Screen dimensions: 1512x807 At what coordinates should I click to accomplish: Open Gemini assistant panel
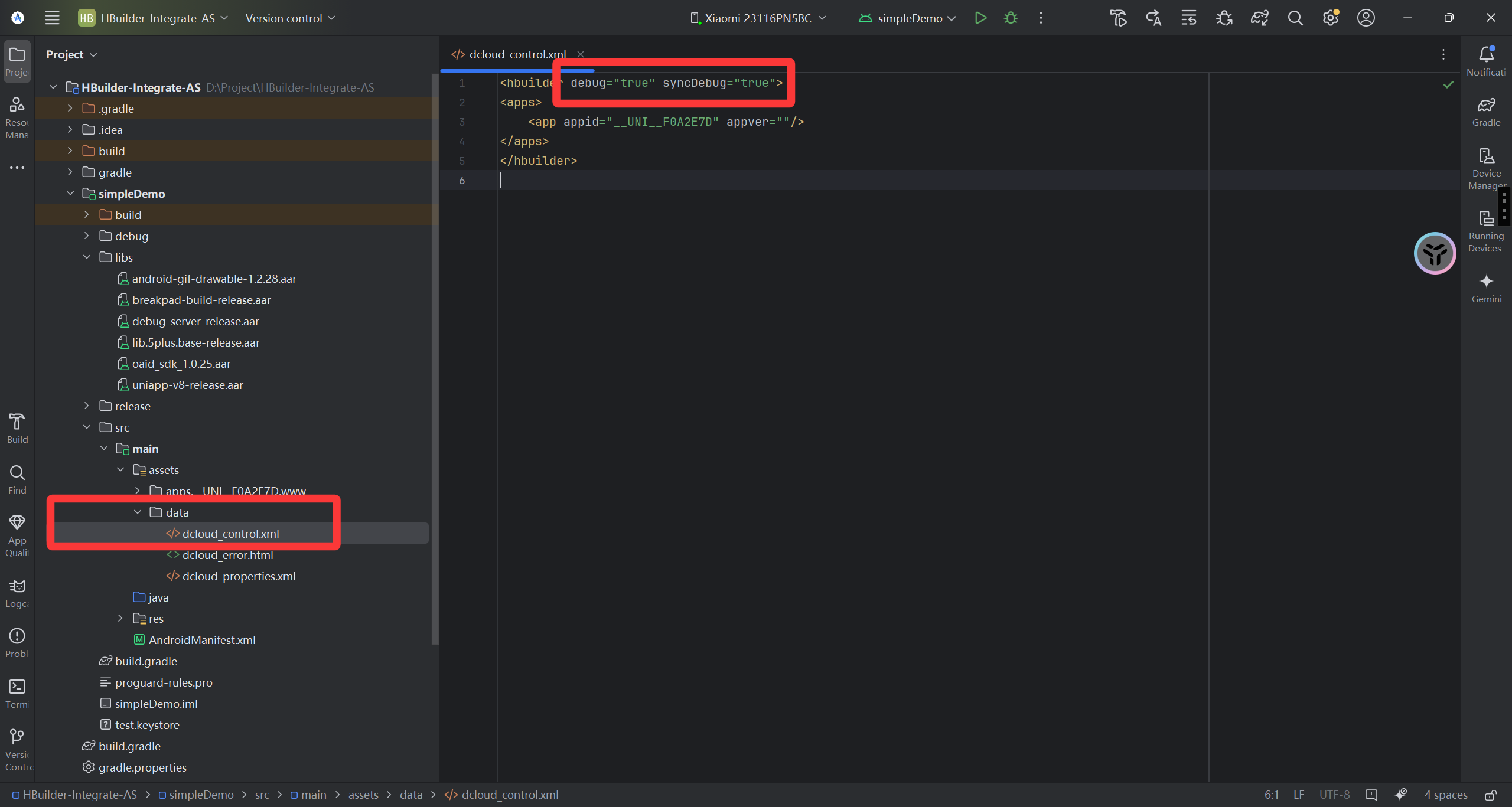tap(1486, 287)
